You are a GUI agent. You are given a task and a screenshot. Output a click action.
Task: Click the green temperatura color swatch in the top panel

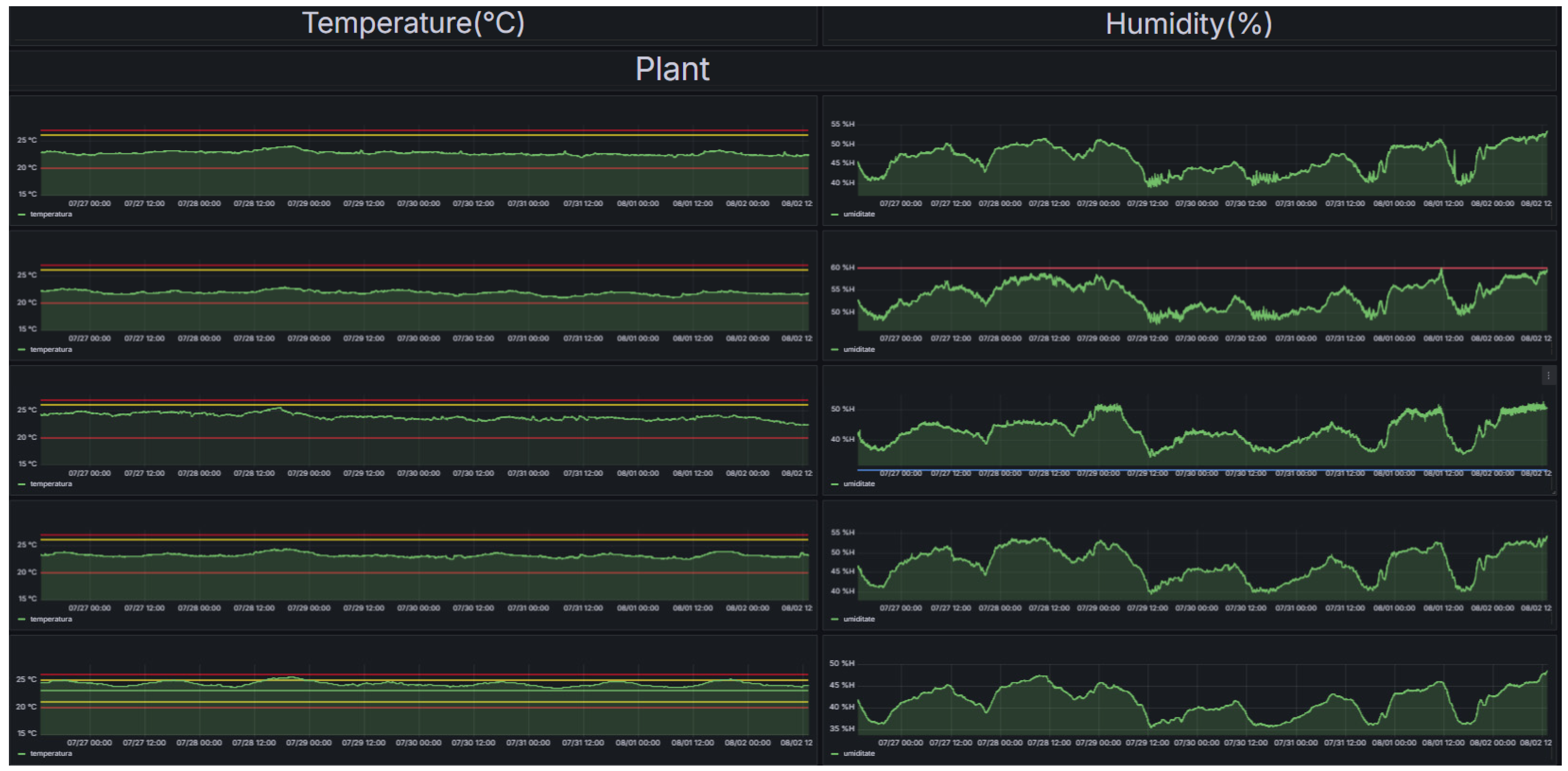22,214
